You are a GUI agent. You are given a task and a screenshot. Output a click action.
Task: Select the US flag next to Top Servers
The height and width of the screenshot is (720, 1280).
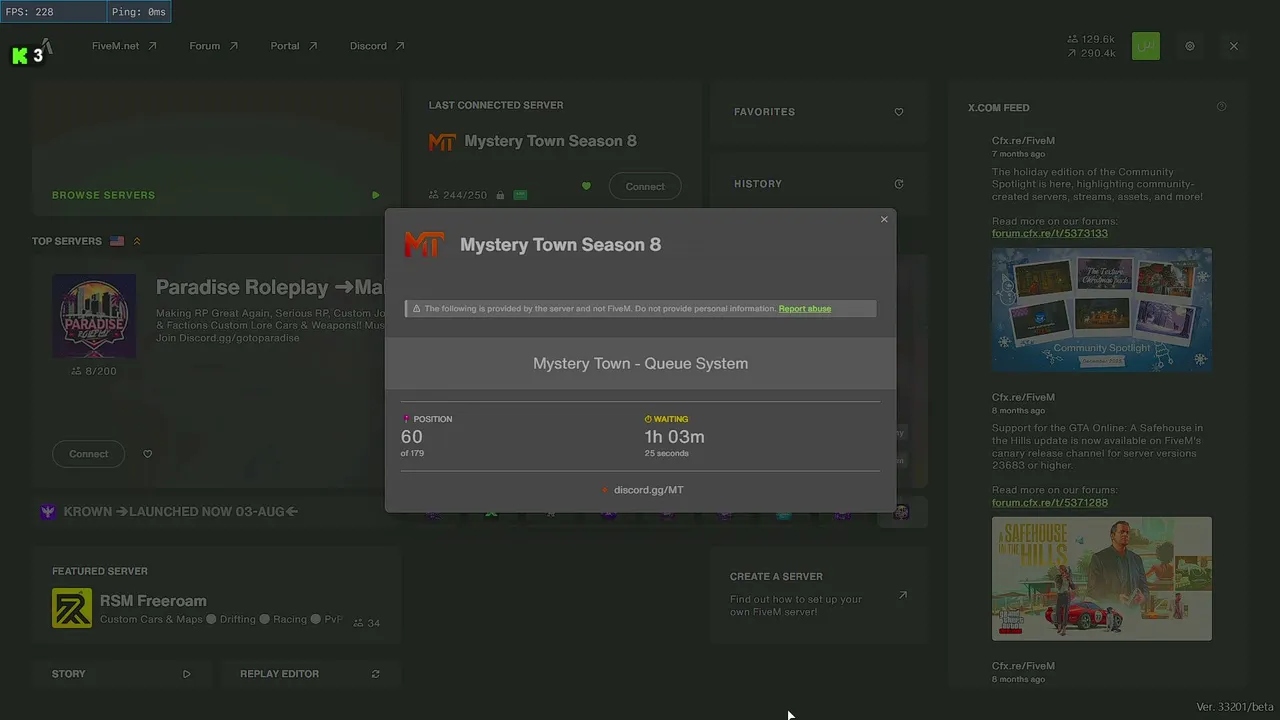tap(117, 241)
